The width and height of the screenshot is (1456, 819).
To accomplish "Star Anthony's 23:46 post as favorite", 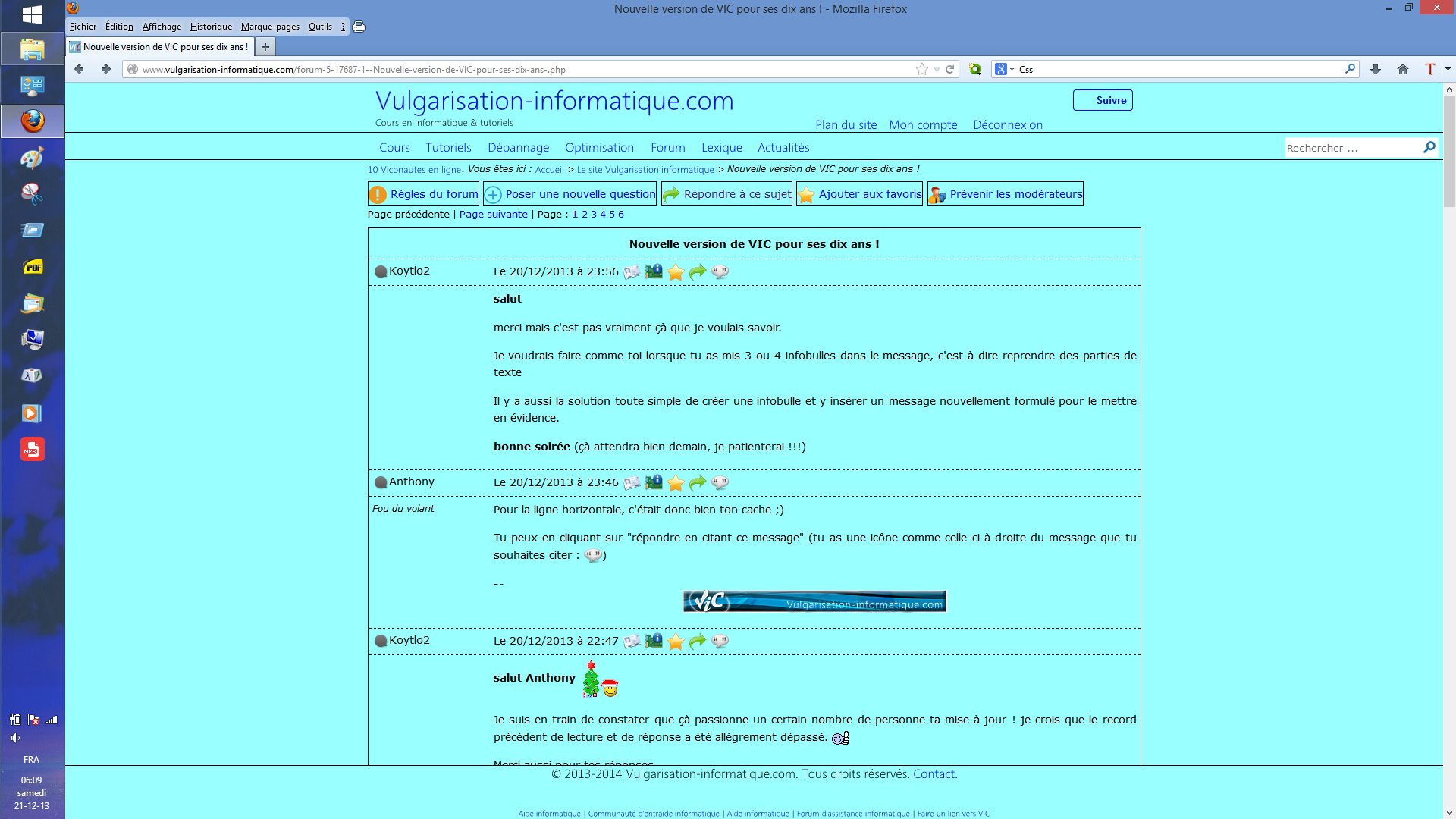I will pyautogui.click(x=676, y=483).
